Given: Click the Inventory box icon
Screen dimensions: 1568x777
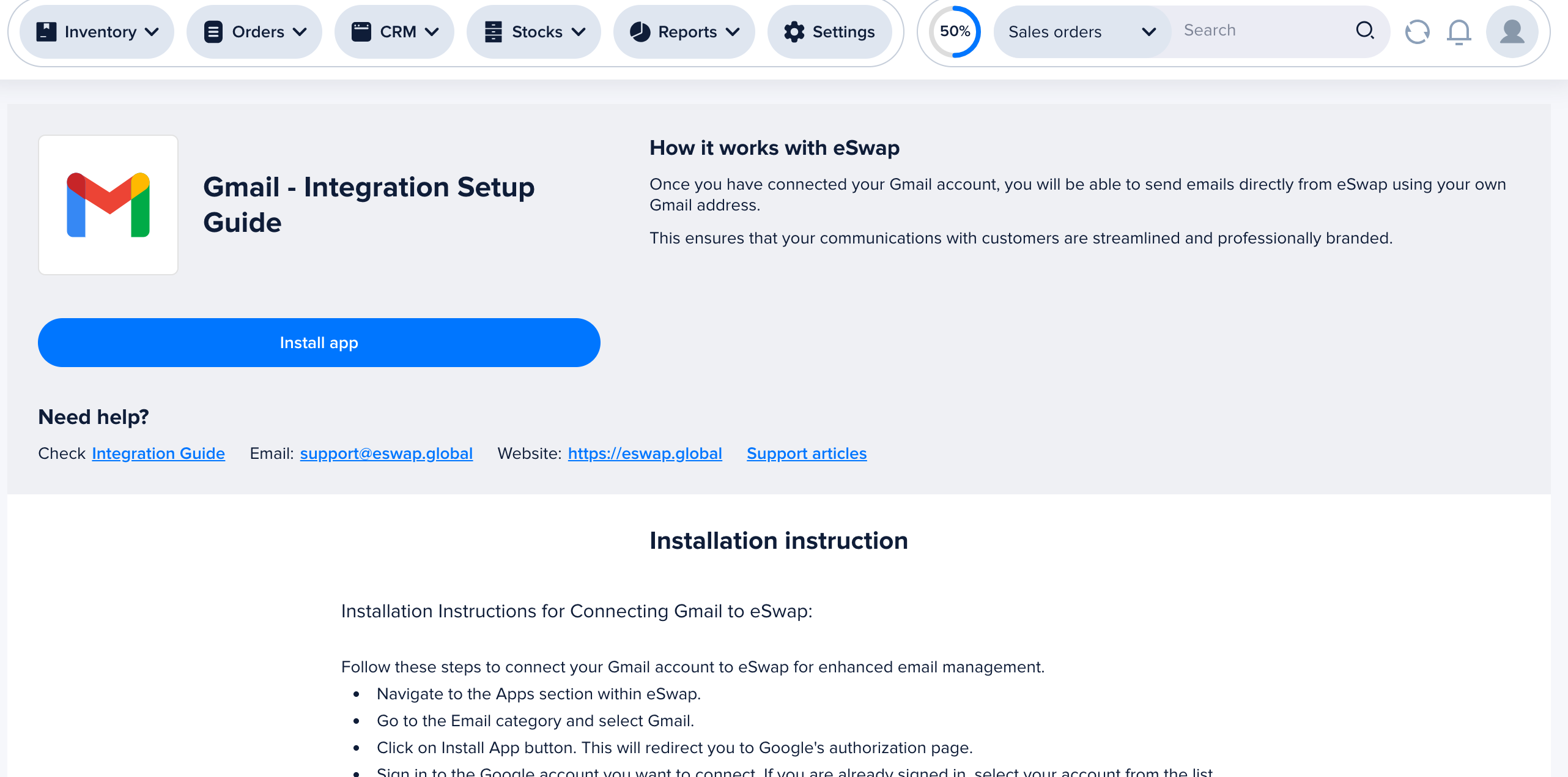Looking at the screenshot, I should click(x=46, y=32).
